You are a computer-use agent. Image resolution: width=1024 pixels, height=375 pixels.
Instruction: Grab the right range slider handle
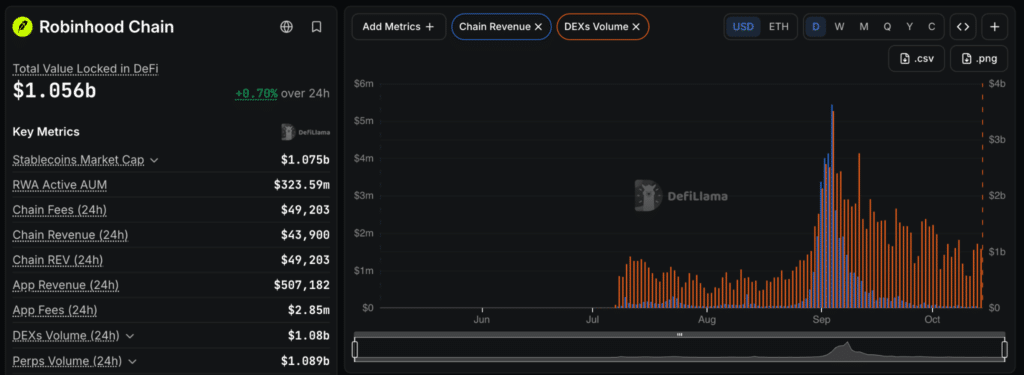point(1004,350)
